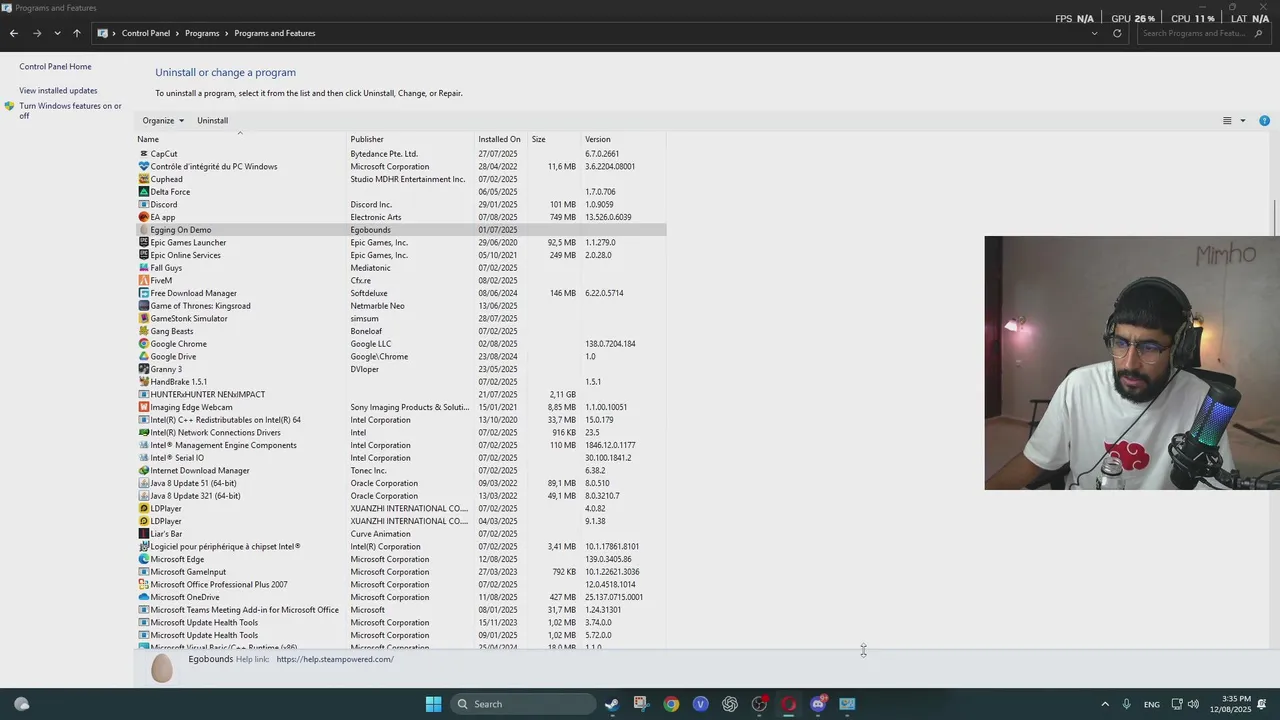1280x720 pixels.
Task: Select Microsoft Office Professional Plus 2007
Action: [219, 585]
